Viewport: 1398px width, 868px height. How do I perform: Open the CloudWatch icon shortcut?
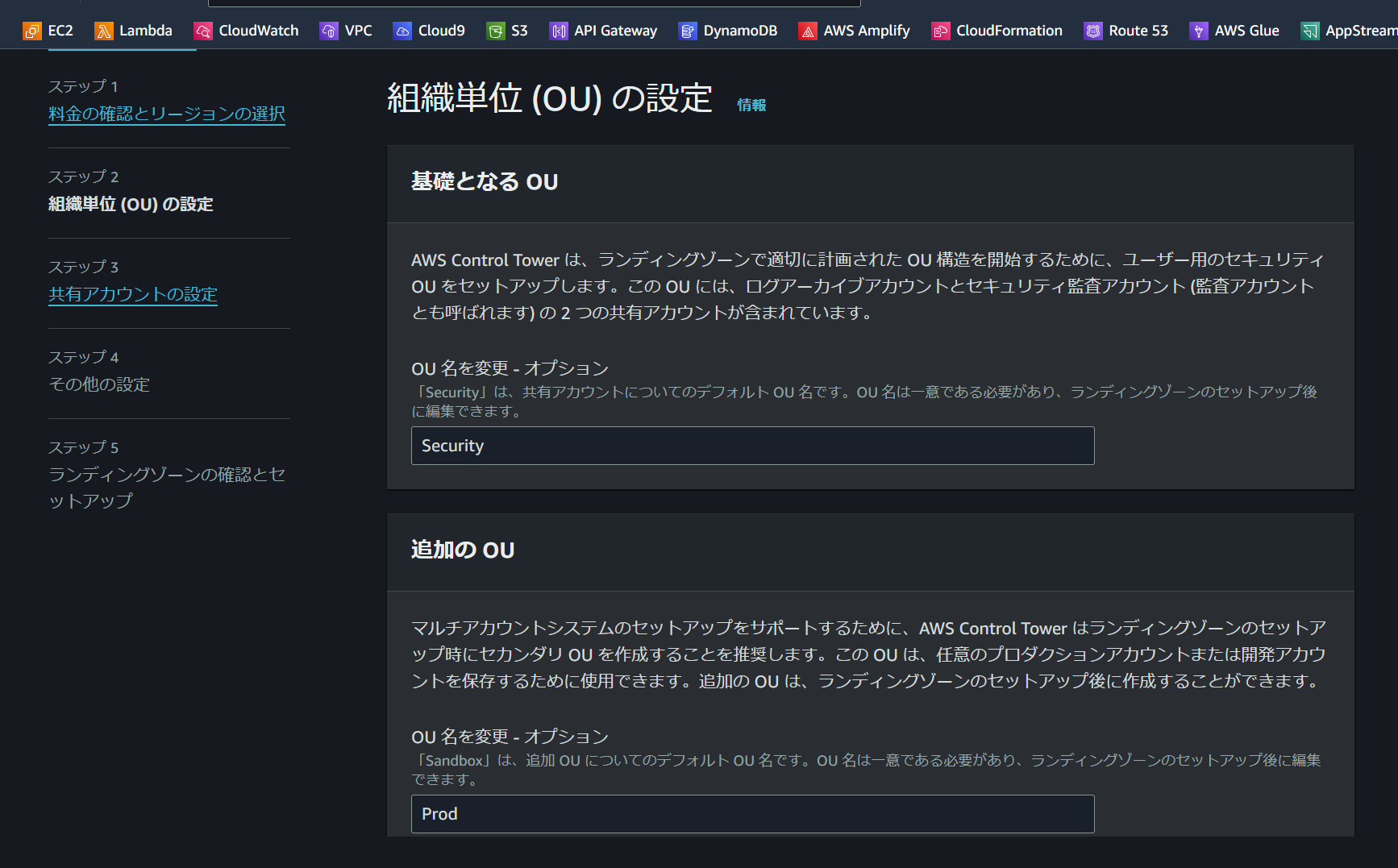click(202, 31)
